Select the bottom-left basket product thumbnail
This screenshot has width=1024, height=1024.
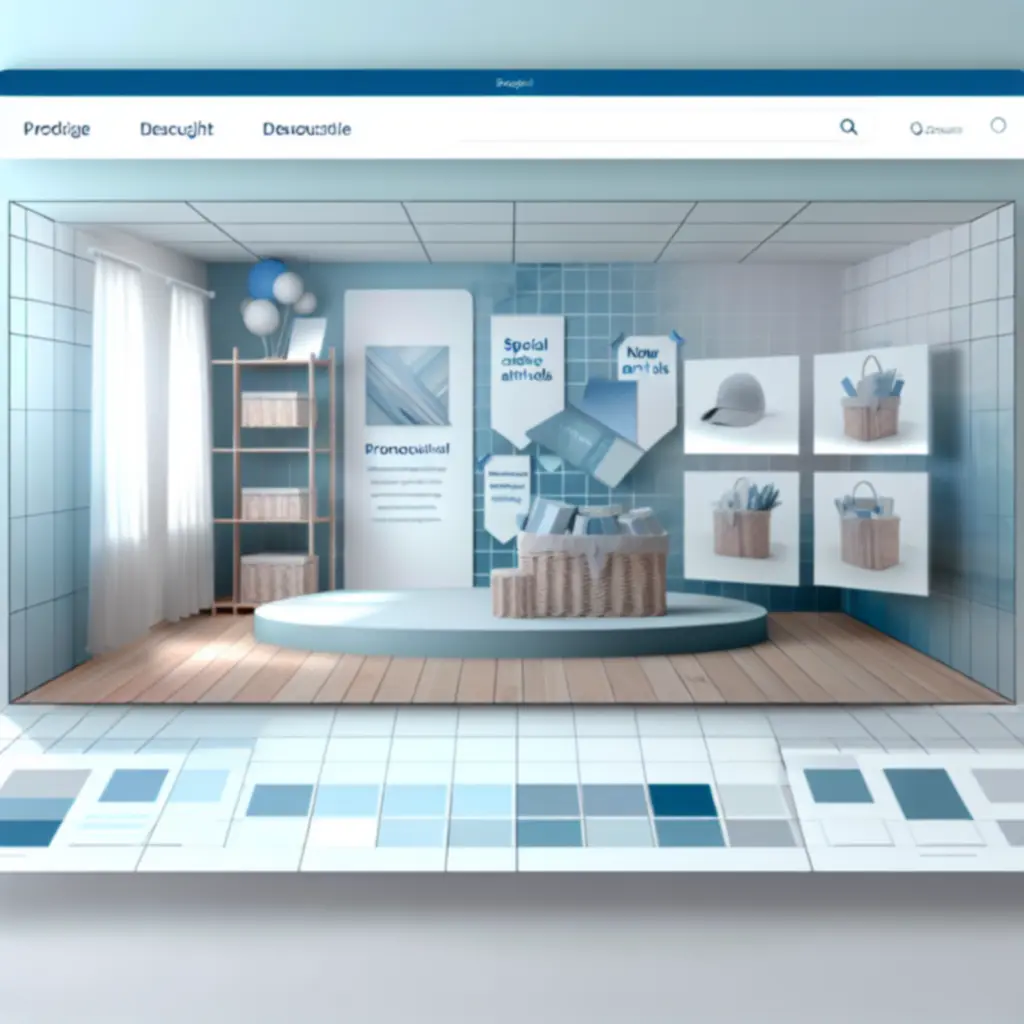[741, 526]
